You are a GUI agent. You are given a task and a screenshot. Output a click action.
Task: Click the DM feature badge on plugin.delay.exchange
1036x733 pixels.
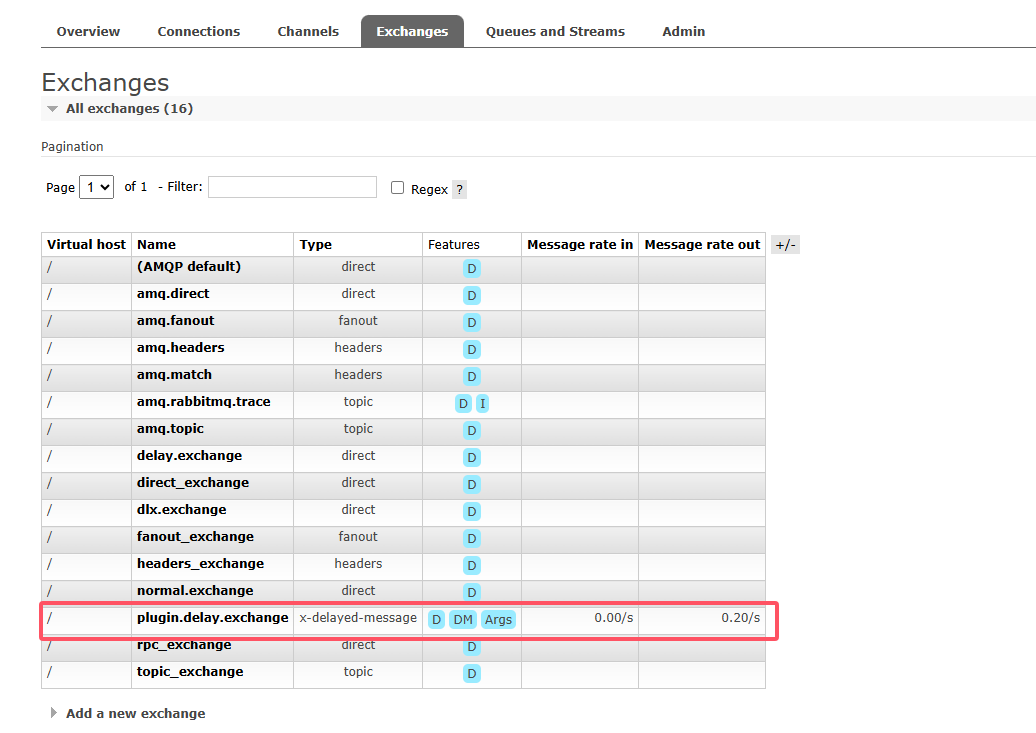click(x=462, y=620)
